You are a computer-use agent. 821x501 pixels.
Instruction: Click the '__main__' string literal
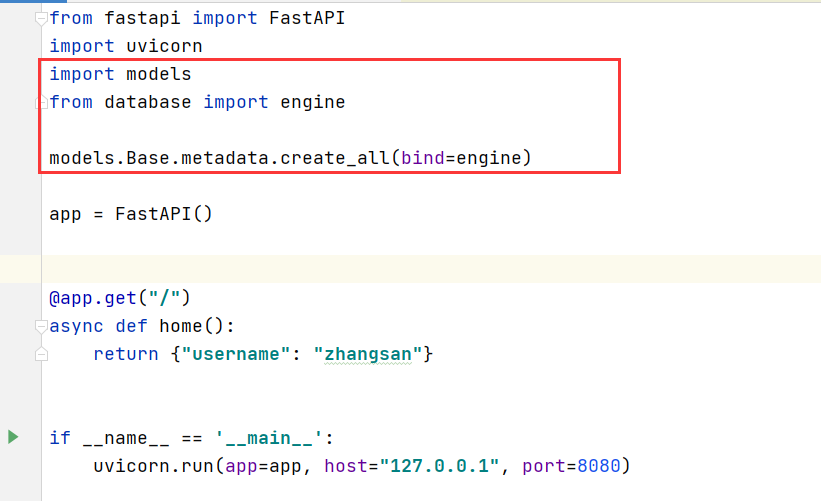(x=269, y=438)
